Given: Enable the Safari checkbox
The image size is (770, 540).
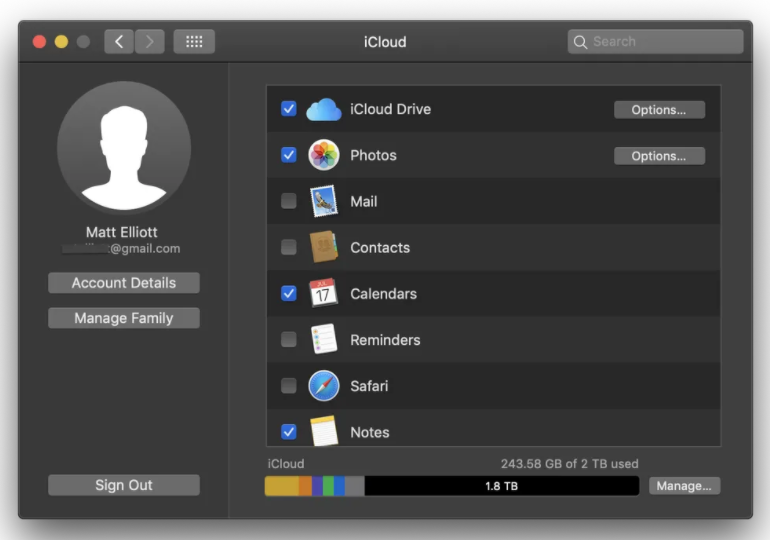Looking at the screenshot, I should coord(289,385).
